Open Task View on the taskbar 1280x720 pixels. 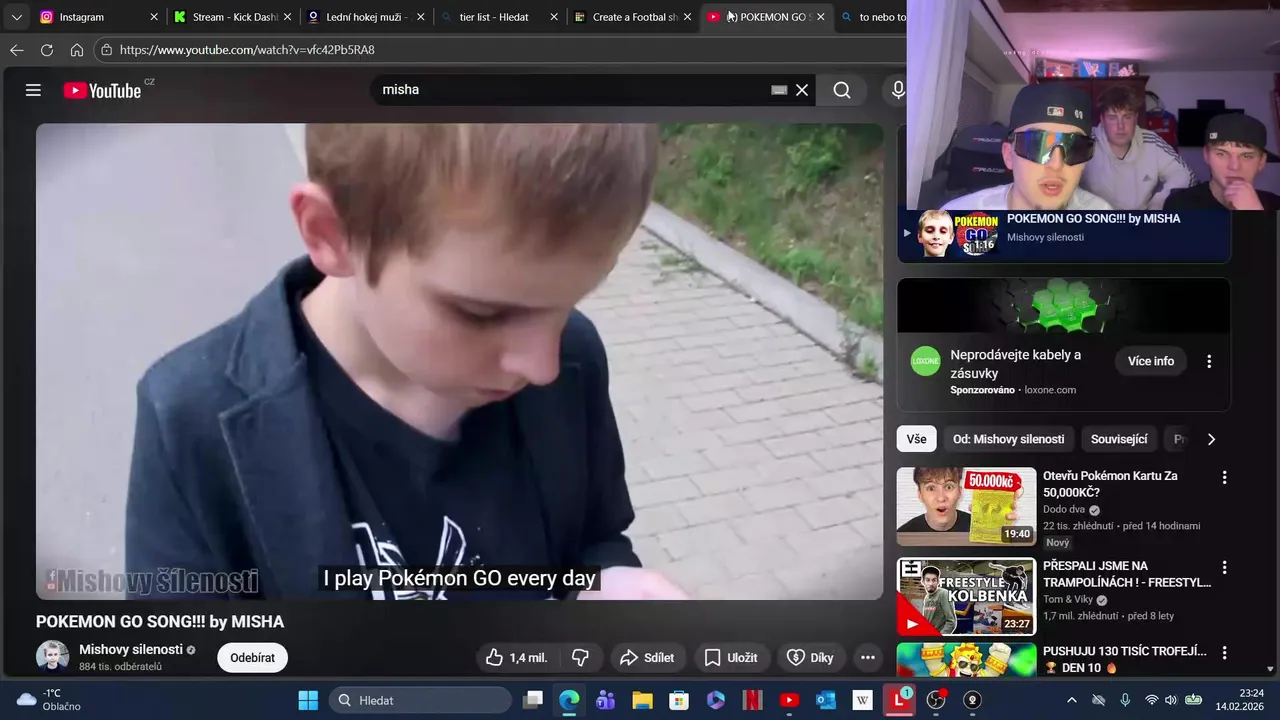533,700
